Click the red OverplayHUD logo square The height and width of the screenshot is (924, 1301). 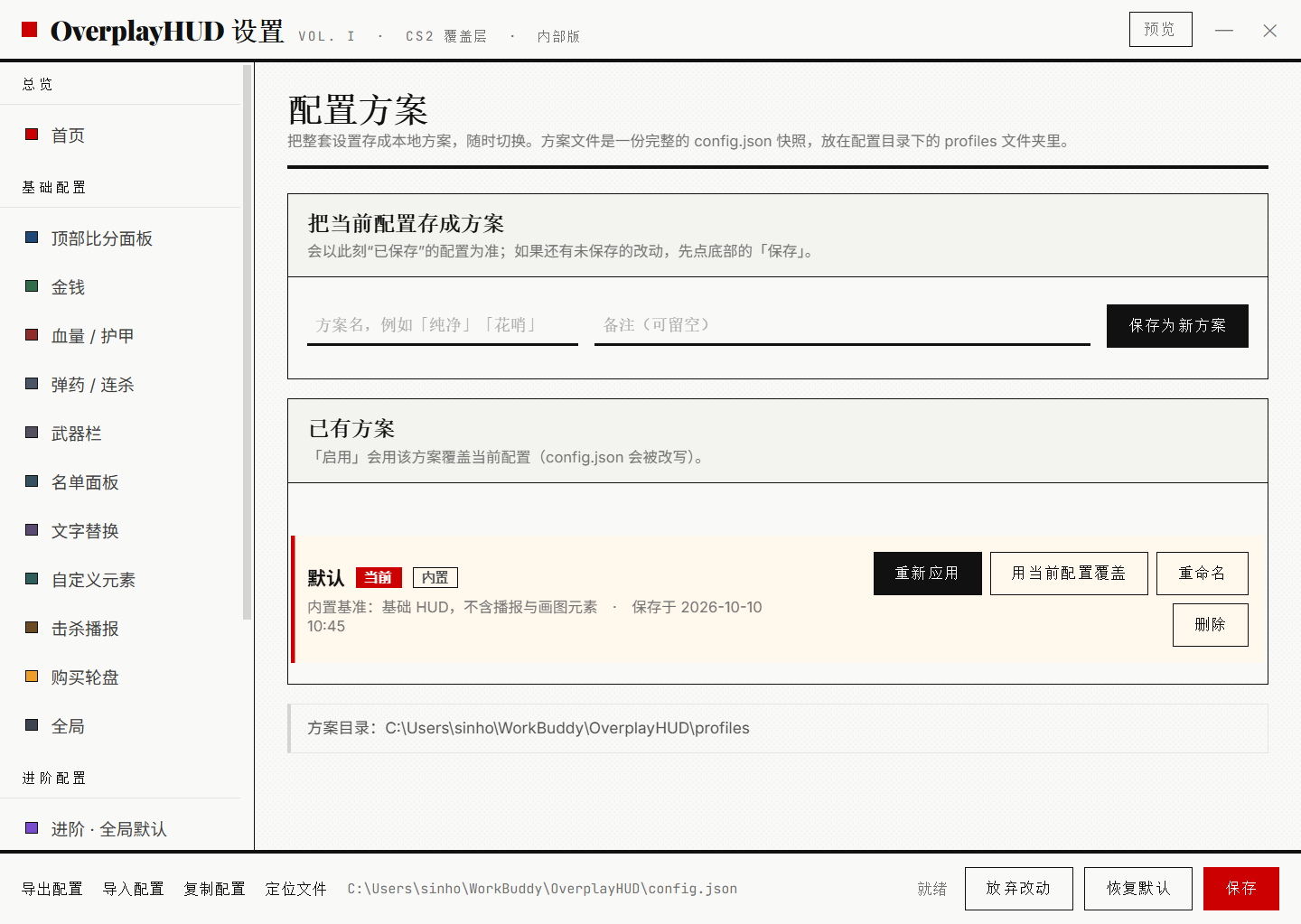(x=29, y=30)
